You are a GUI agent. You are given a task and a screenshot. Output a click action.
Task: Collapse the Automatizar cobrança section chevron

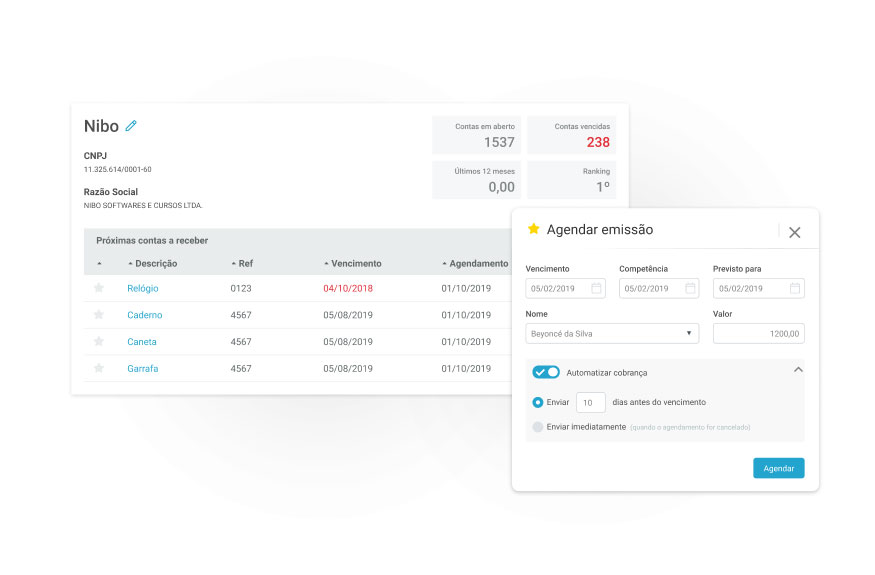798,370
